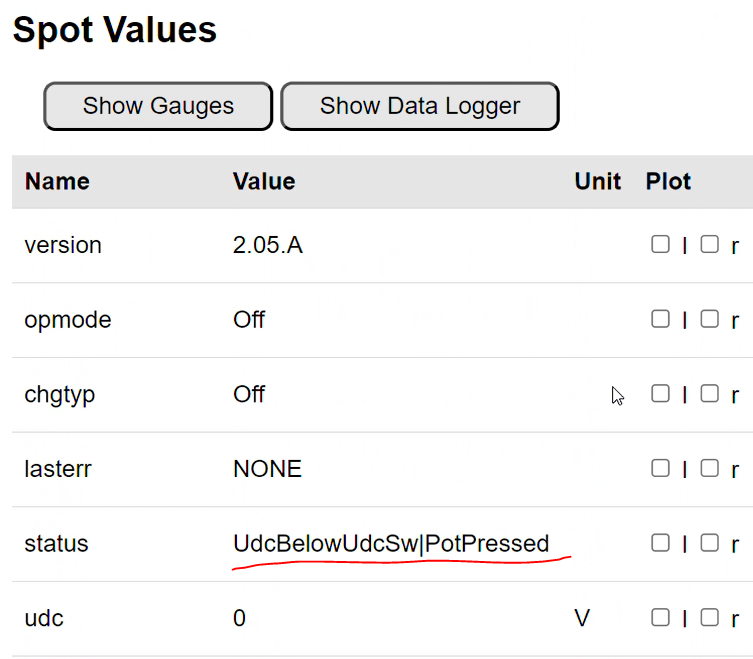The image size is (753, 659).
Task: Click the Name column header
Action: [x=57, y=181]
